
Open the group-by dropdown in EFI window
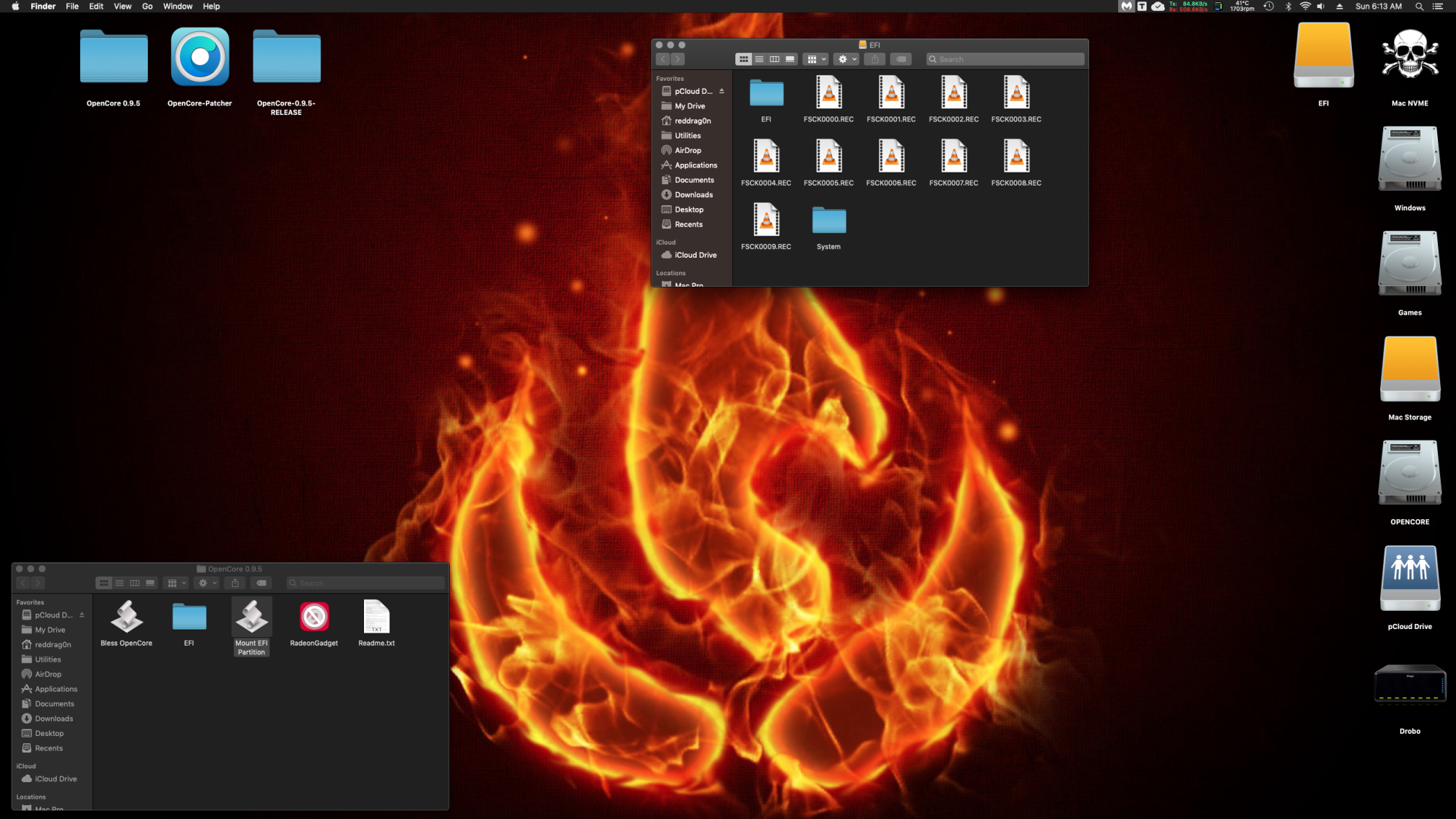tap(816, 59)
